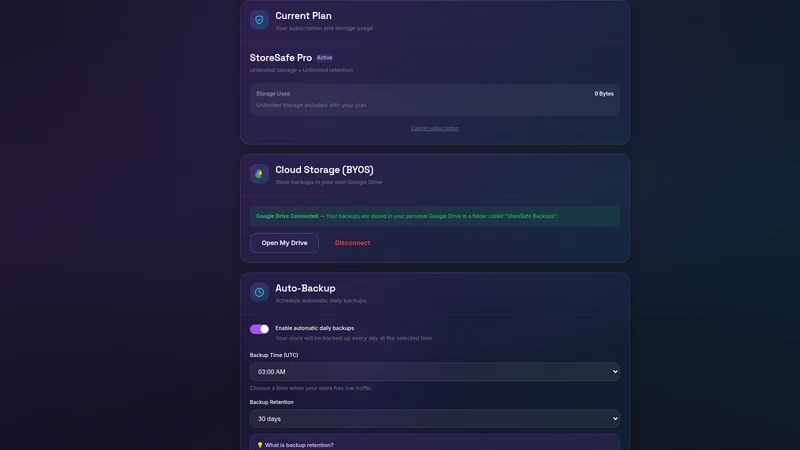
Task: Click the clock icon beside Auto-Backup
Action: click(x=259, y=292)
